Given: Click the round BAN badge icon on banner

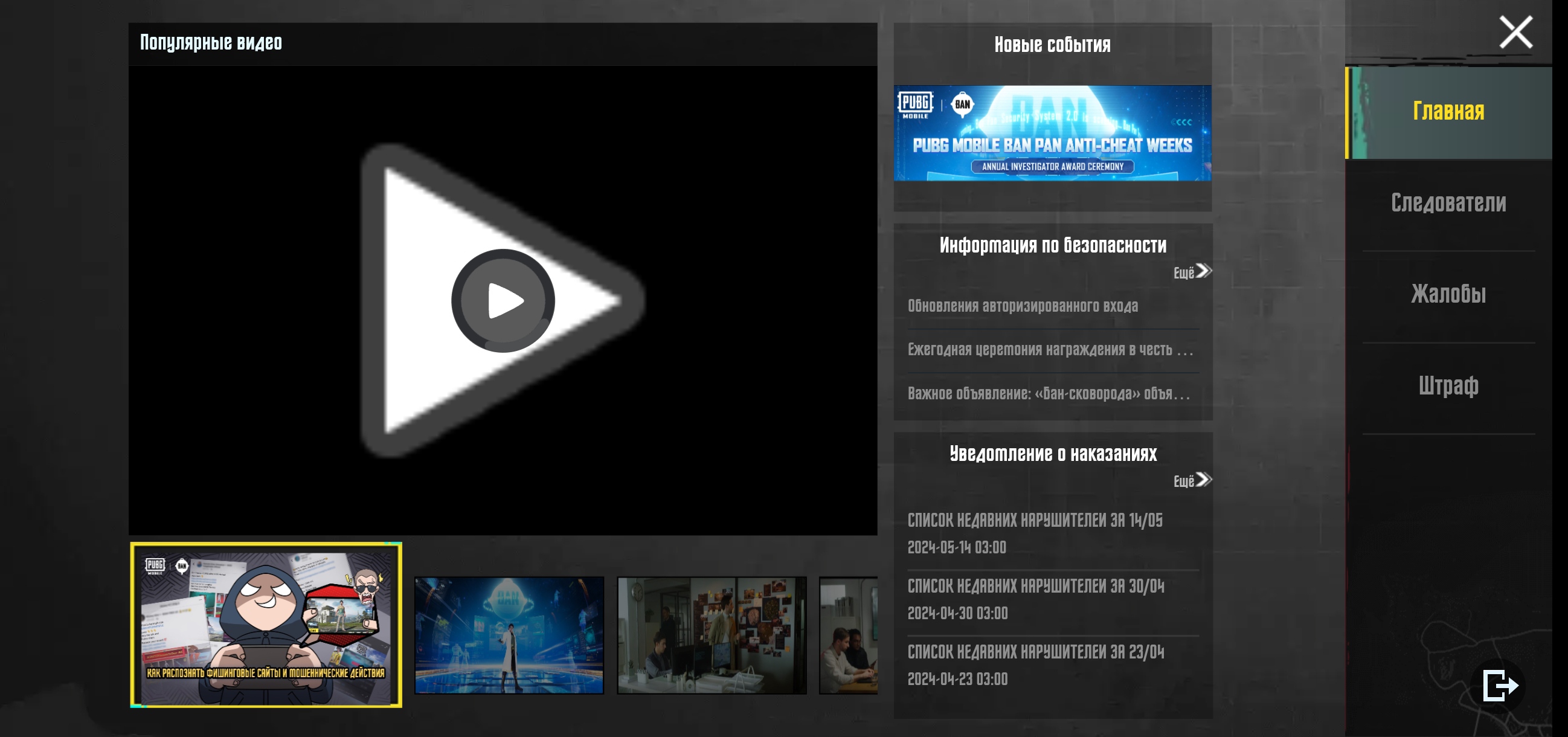Looking at the screenshot, I should 962,105.
